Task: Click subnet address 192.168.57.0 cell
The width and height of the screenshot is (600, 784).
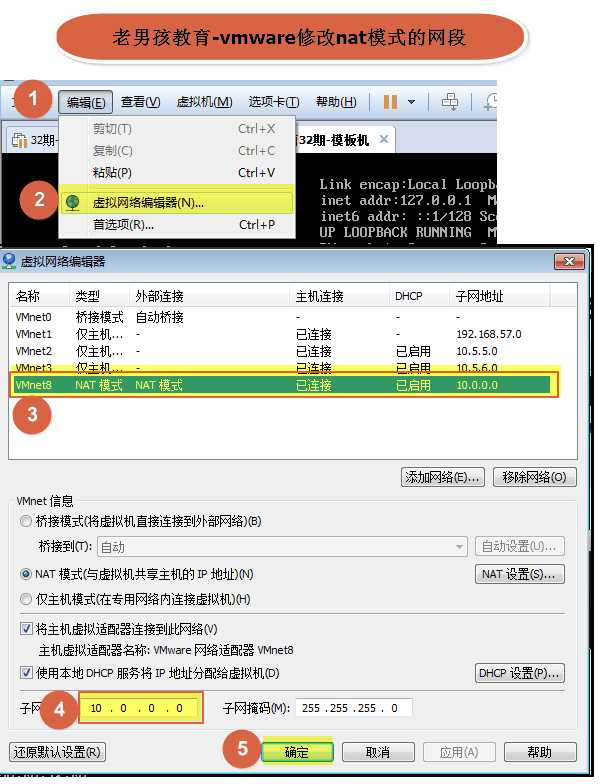Action: pos(488,334)
